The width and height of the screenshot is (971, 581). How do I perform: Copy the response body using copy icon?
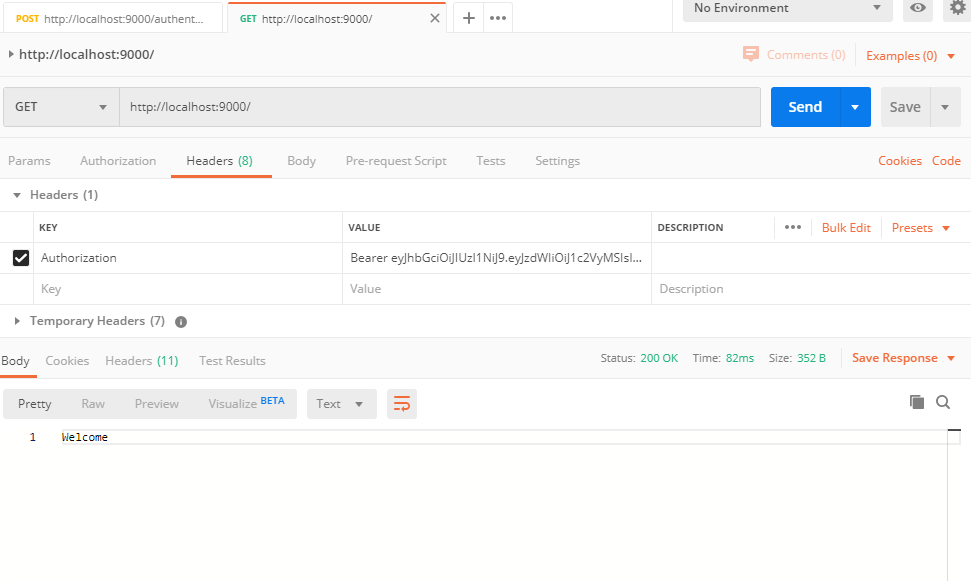(917, 401)
